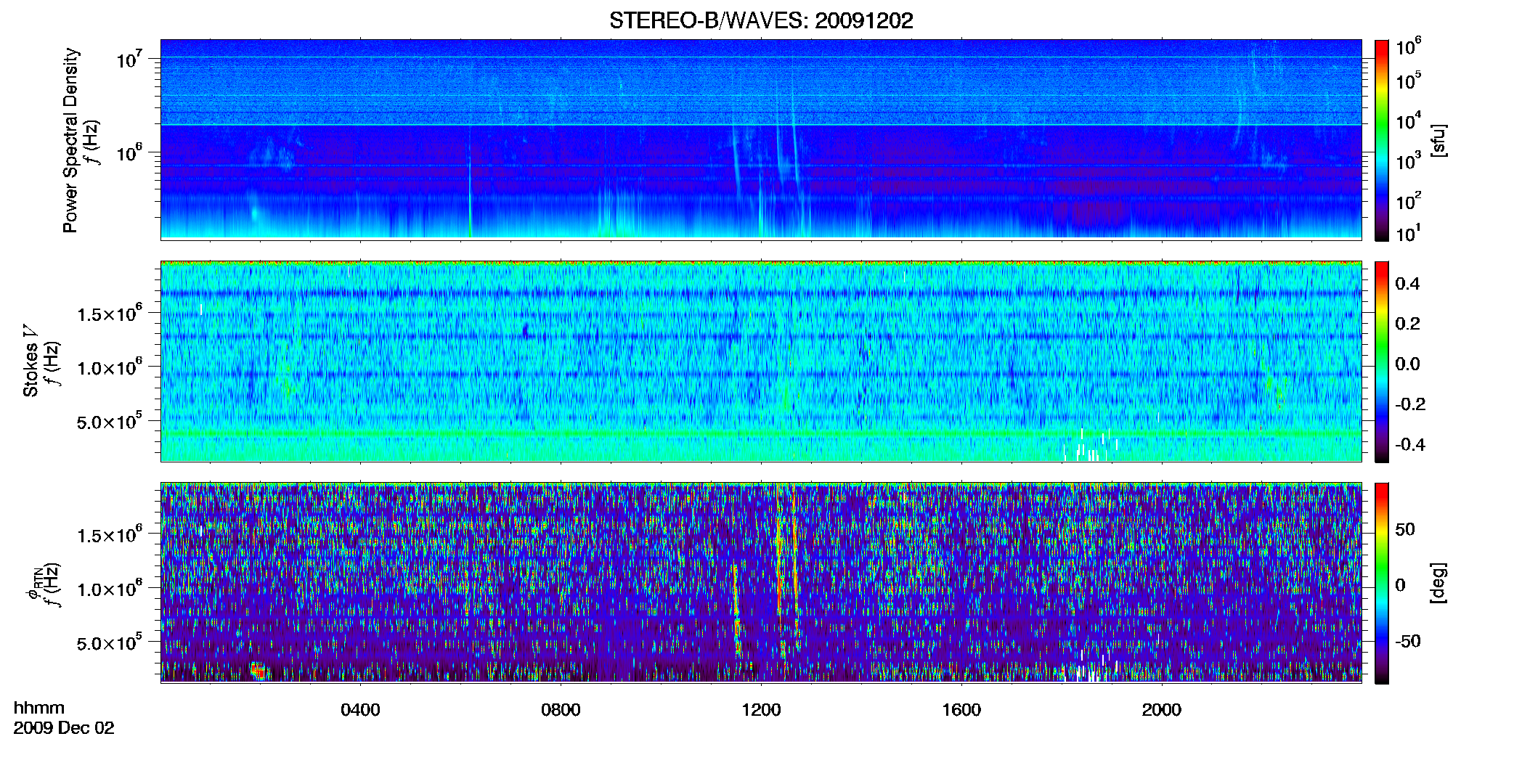Click the 10^4 label on sfu colorbar
This screenshot has width=1522, height=784.
(1409, 121)
